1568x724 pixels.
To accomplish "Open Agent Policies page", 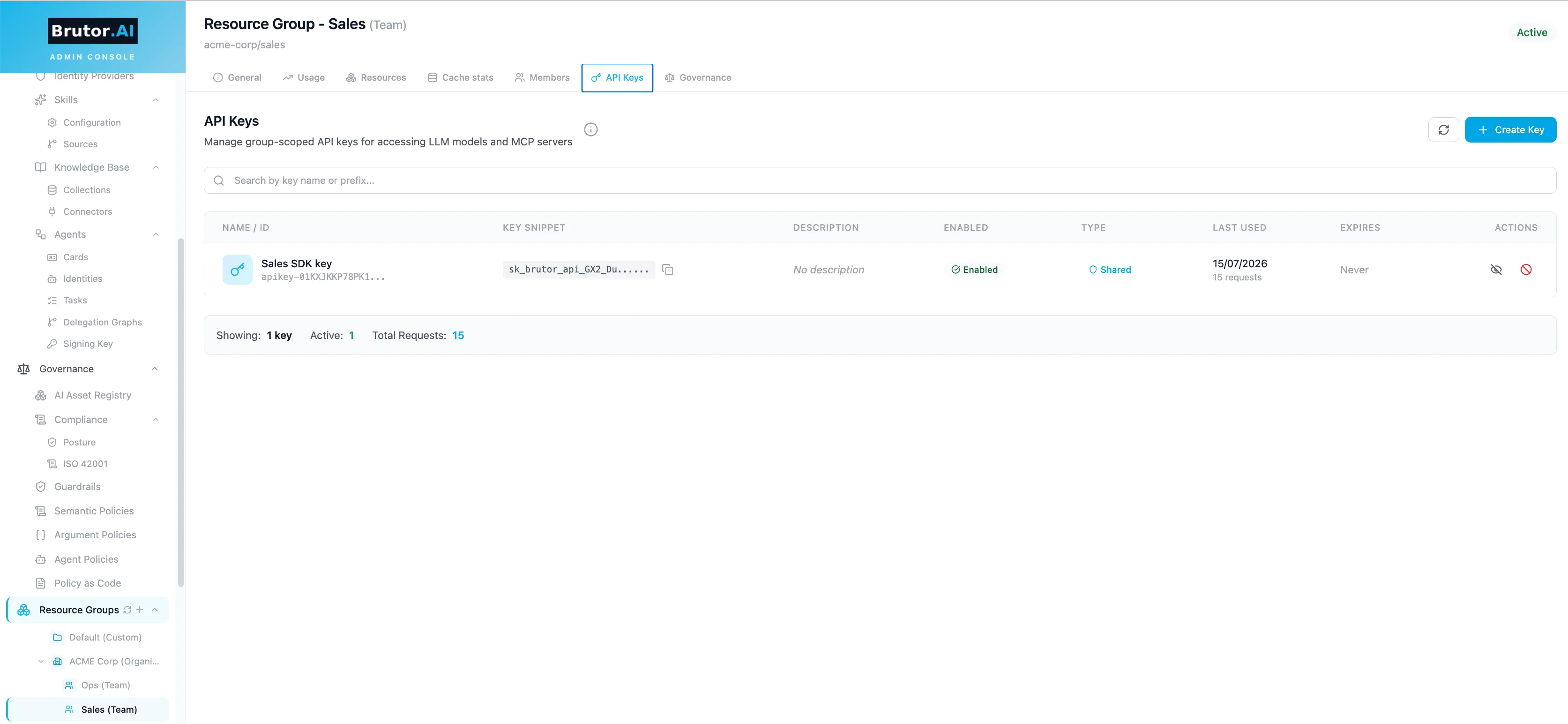I will tap(86, 559).
